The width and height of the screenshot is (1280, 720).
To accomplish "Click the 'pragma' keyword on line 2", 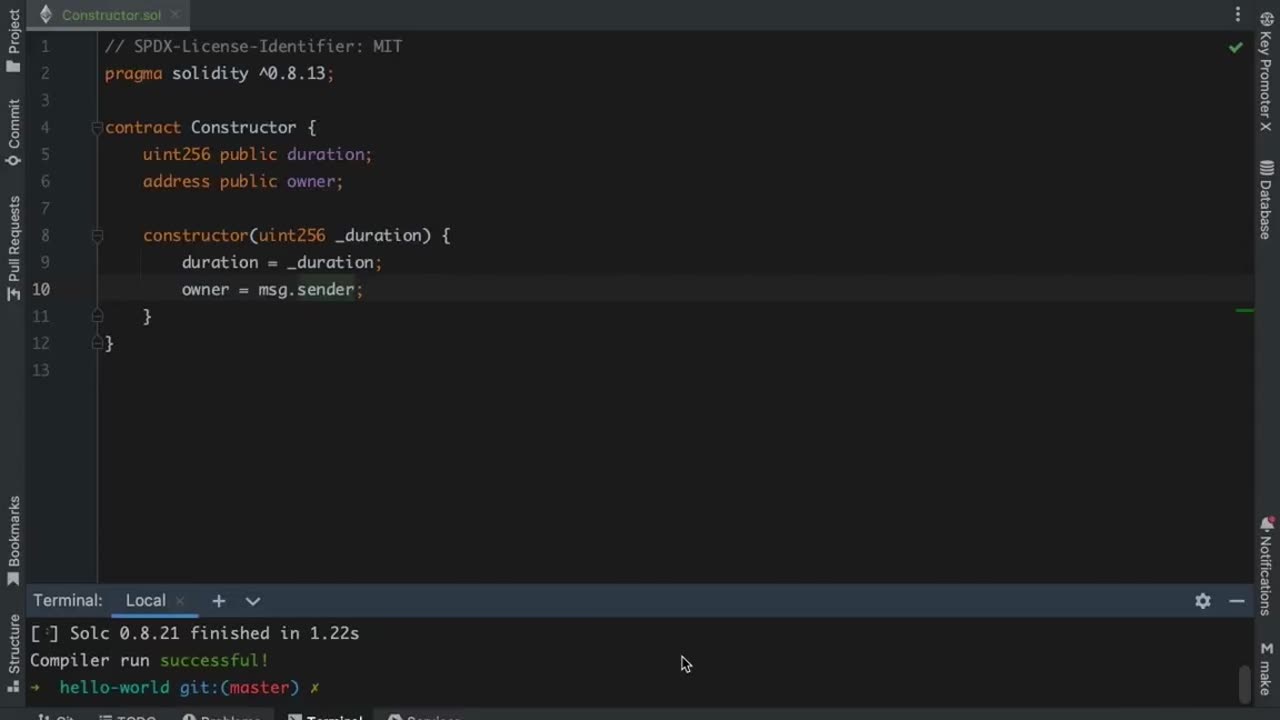I will point(133,73).
